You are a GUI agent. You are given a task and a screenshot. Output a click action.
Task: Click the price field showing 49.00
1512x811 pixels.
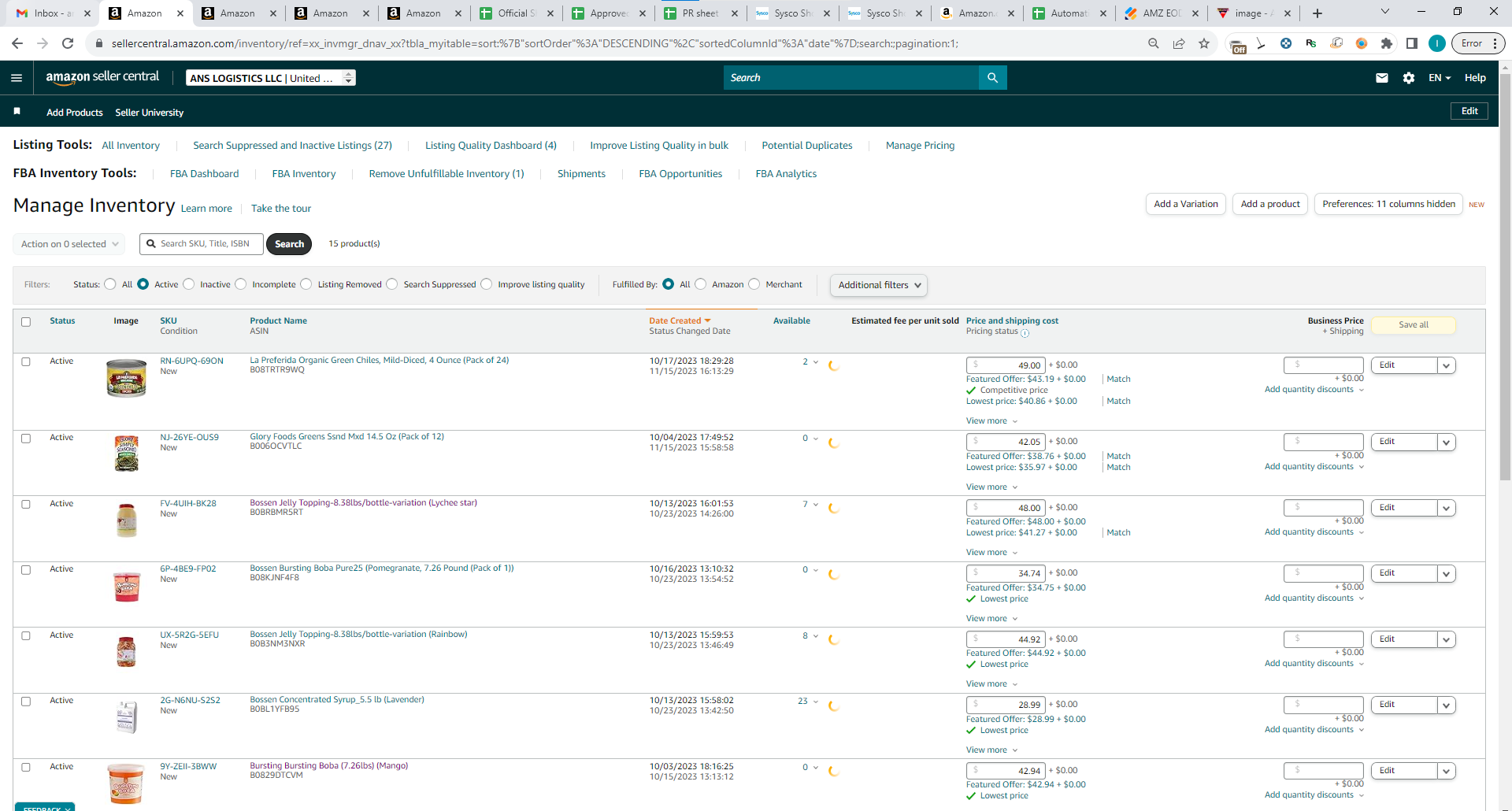click(1006, 365)
